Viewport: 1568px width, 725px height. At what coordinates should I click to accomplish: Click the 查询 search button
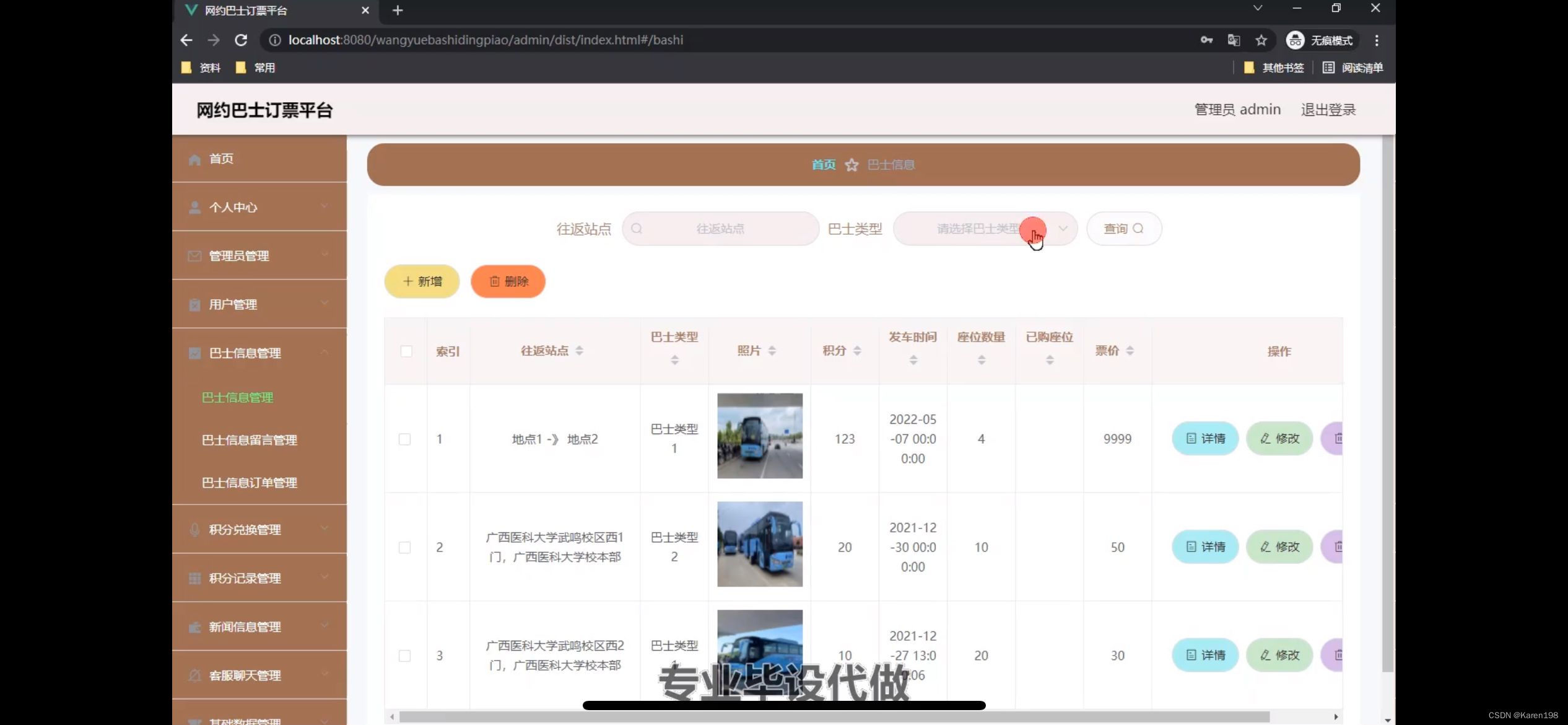[1124, 229]
